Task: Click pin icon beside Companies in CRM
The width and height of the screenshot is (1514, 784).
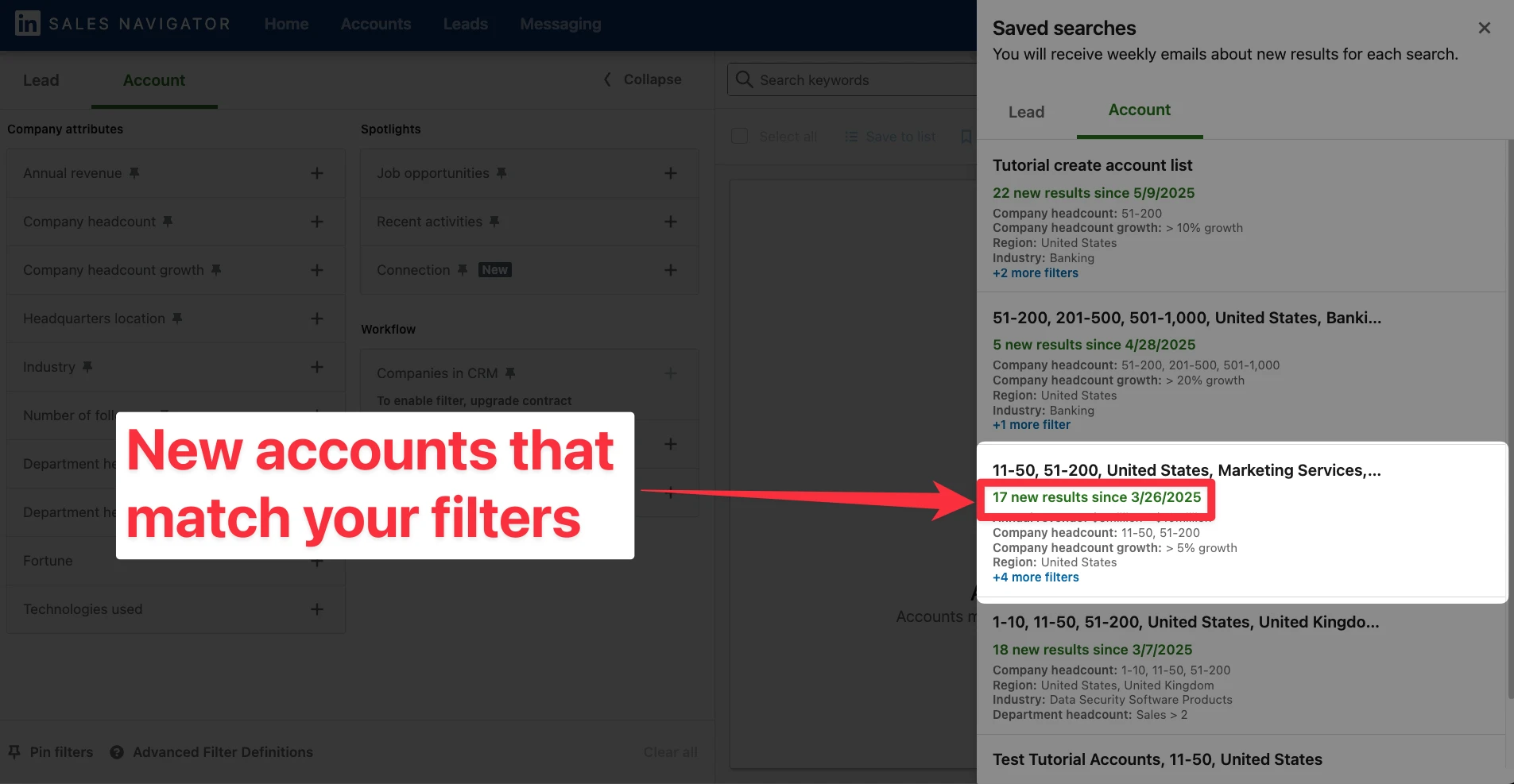Action: coord(510,373)
